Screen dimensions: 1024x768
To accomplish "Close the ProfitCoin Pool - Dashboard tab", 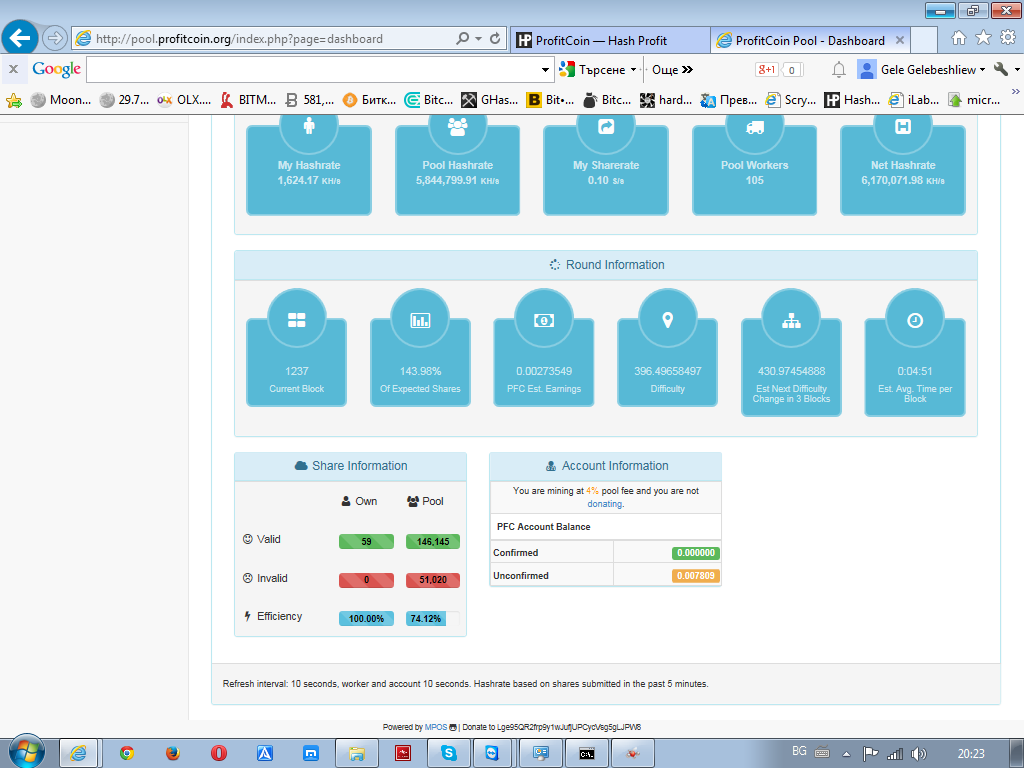I will 899,40.
